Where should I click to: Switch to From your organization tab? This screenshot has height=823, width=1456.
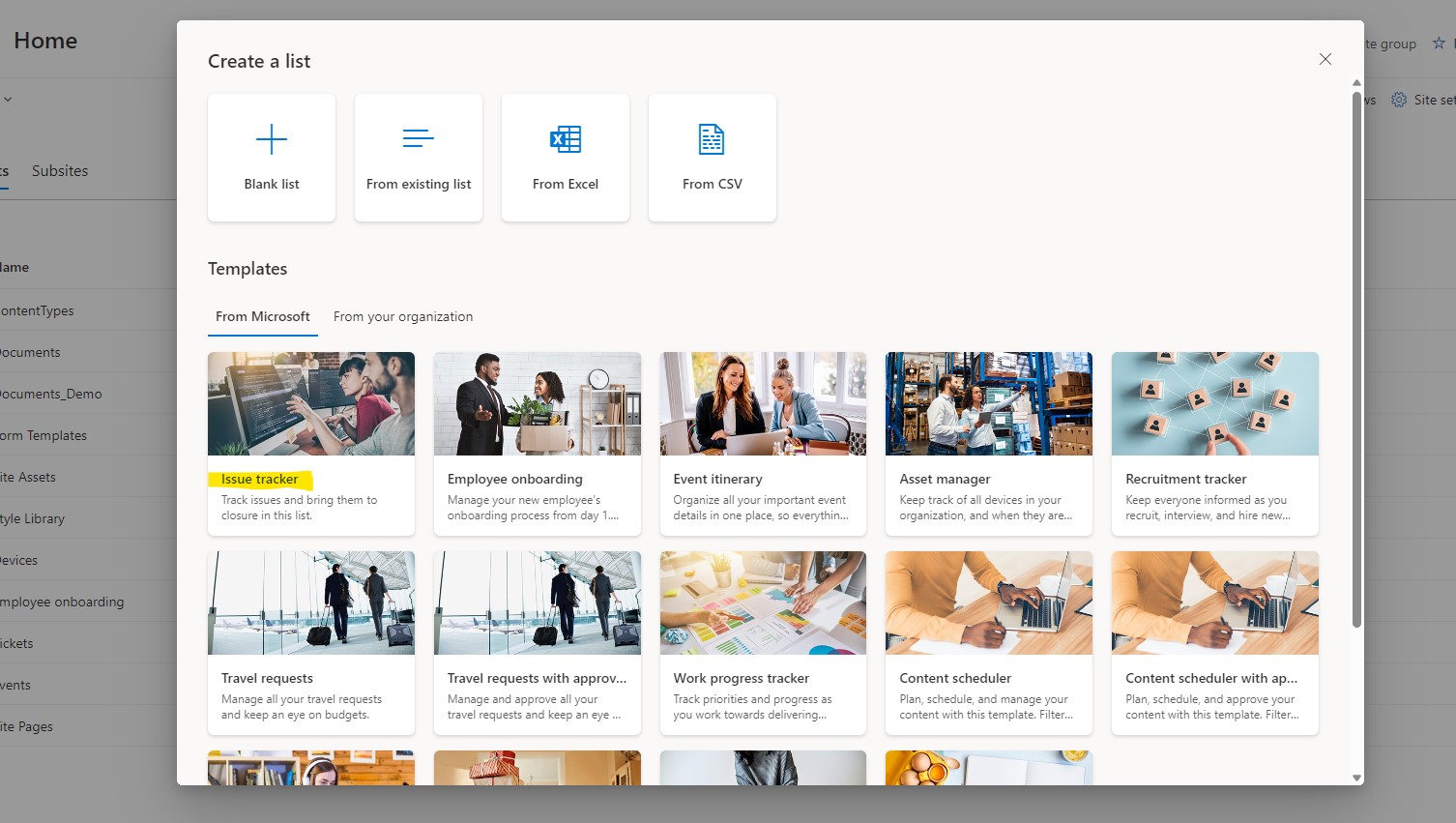coord(403,316)
